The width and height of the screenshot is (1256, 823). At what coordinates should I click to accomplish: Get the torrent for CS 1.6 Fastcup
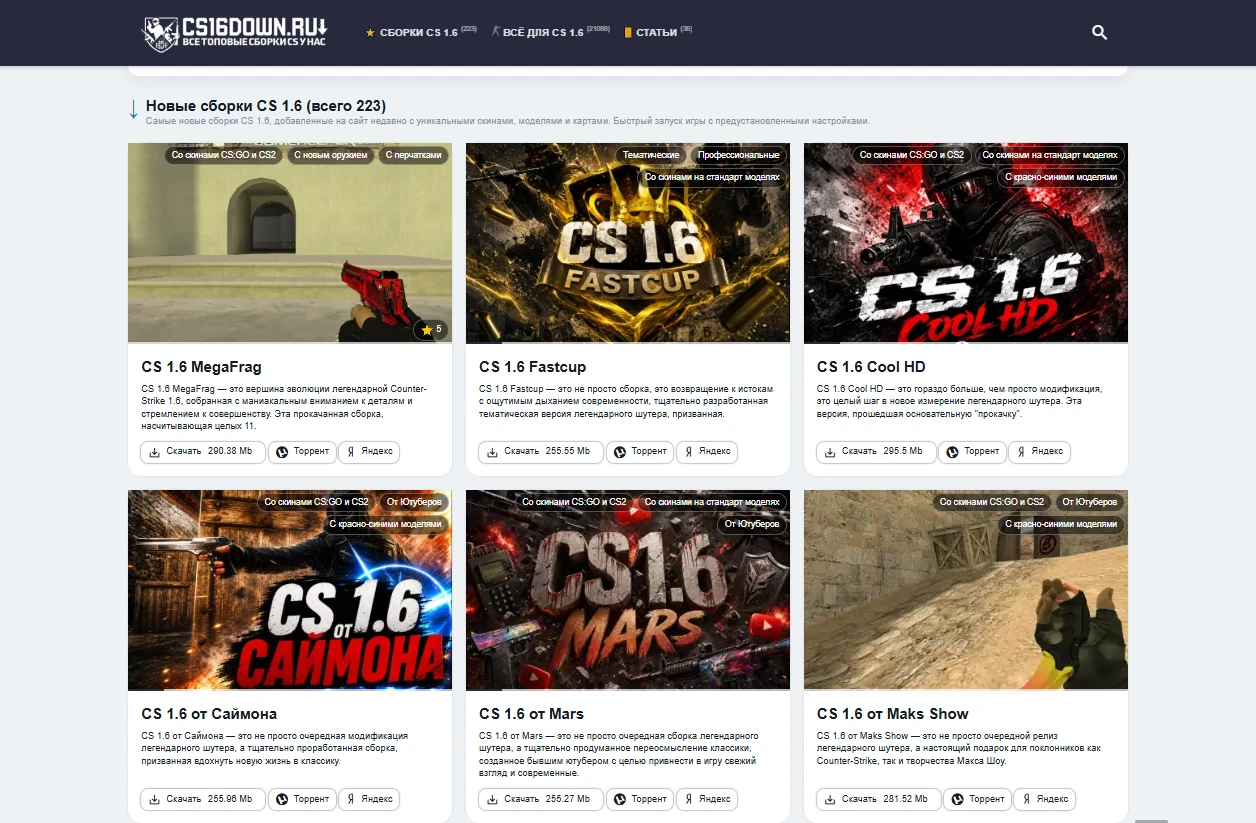(640, 452)
